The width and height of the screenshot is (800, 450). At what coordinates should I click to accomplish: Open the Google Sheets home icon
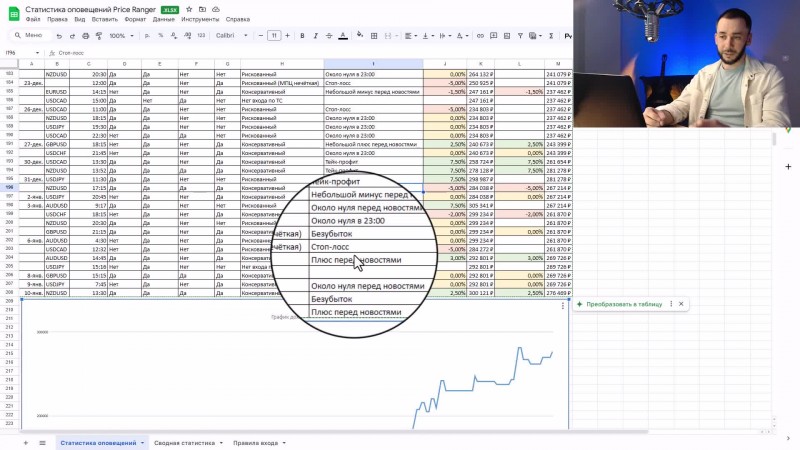tap(14, 14)
